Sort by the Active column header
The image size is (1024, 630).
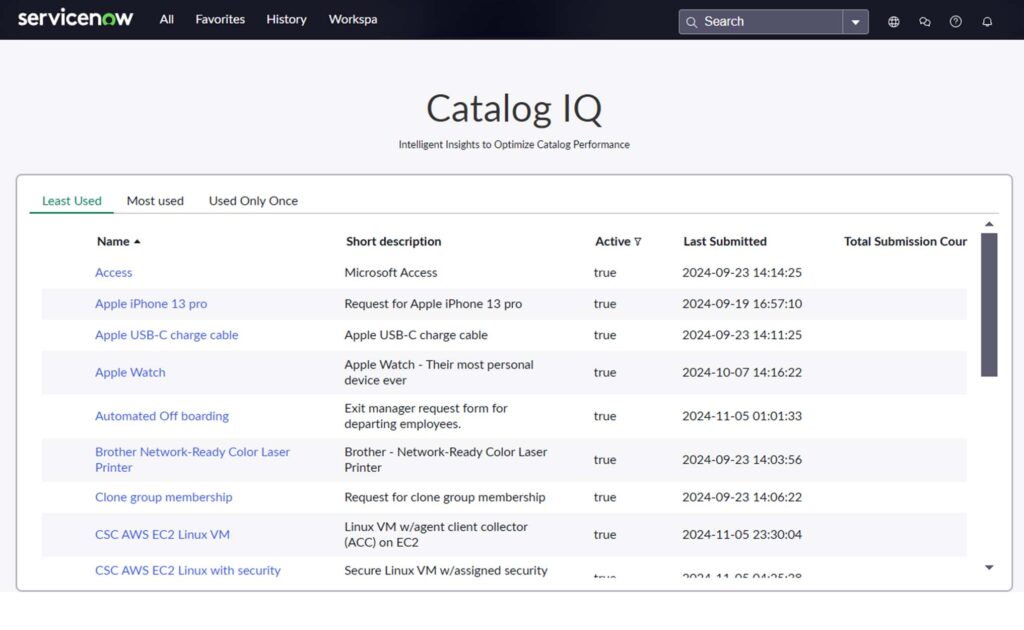pos(613,242)
